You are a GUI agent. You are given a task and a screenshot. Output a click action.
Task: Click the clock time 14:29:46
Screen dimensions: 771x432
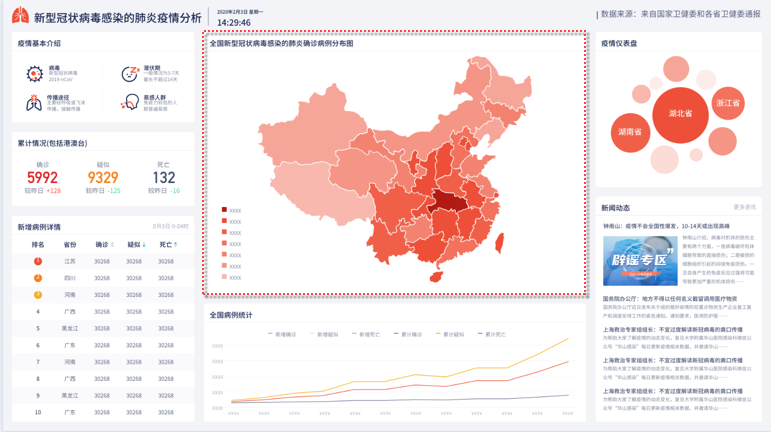234,23
